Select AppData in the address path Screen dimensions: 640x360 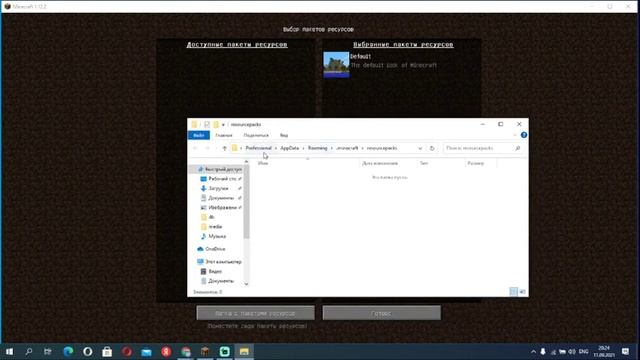289,148
